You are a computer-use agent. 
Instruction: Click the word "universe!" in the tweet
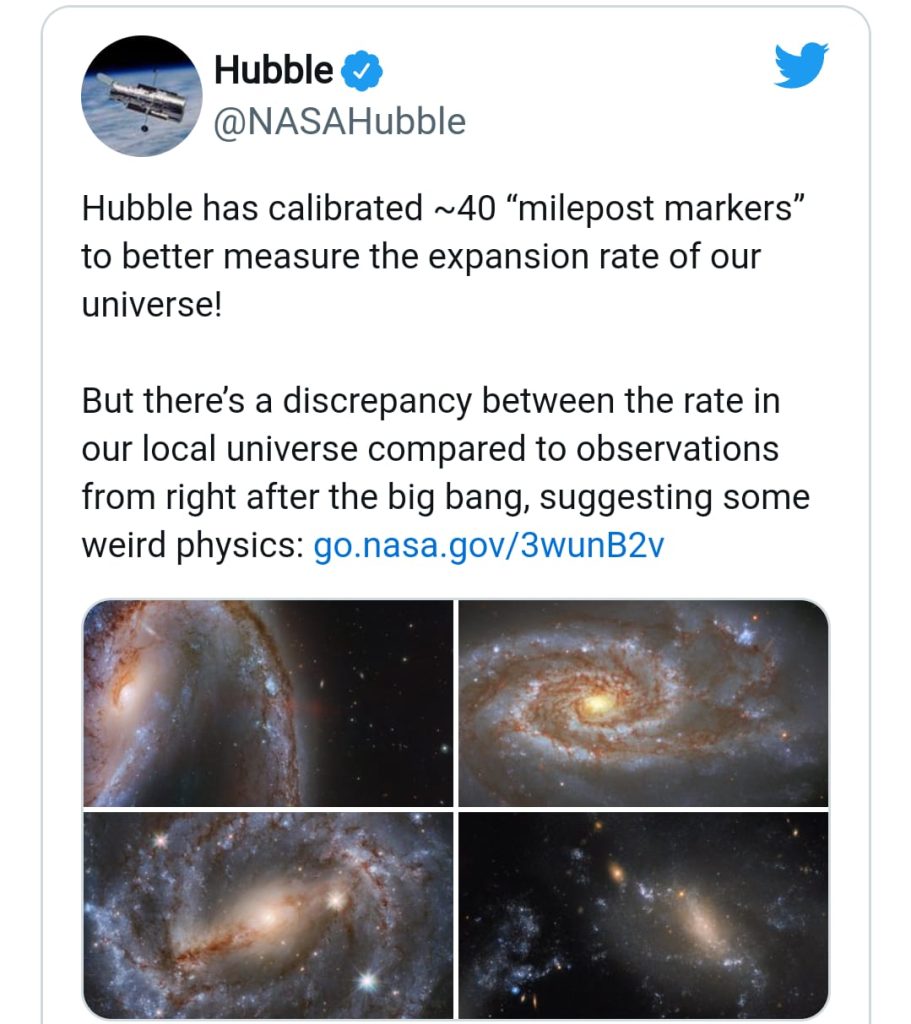click(x=150, y=304)
